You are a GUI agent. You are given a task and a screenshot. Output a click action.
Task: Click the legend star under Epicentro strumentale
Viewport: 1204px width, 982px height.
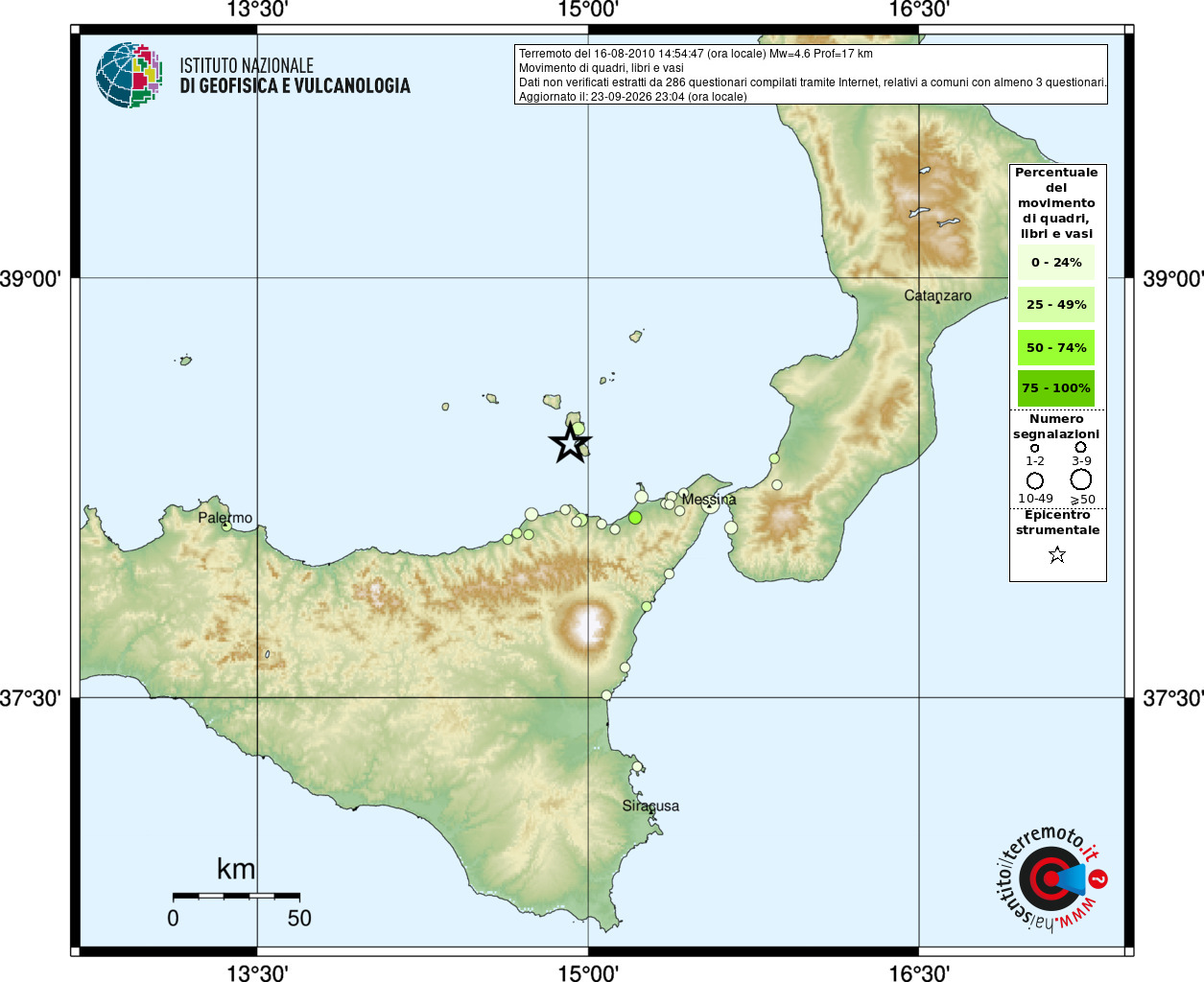[x=1057, y=554]
